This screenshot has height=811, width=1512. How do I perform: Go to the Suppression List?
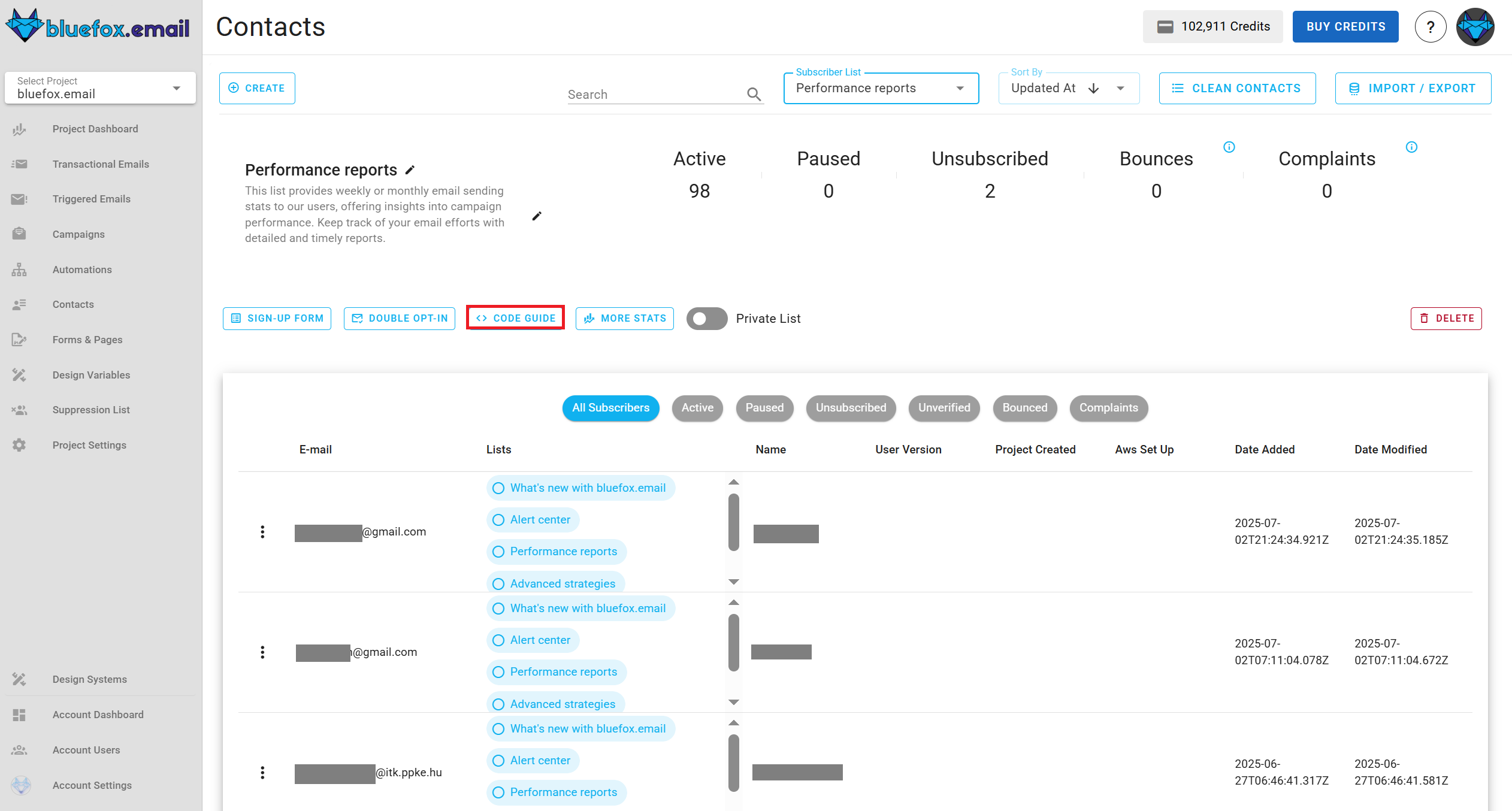(91, 410)
